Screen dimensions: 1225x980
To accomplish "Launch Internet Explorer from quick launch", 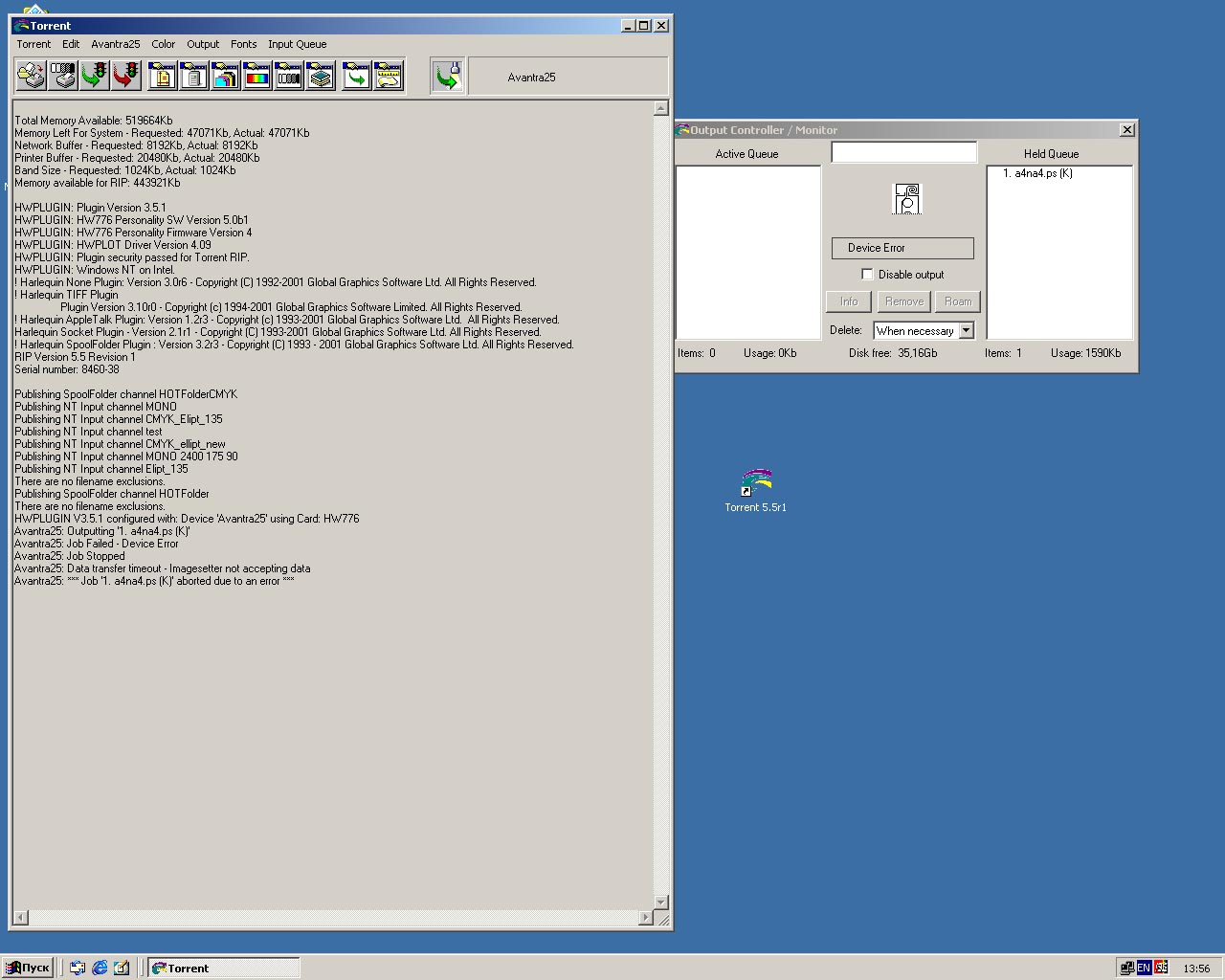I will click(100, 968).
